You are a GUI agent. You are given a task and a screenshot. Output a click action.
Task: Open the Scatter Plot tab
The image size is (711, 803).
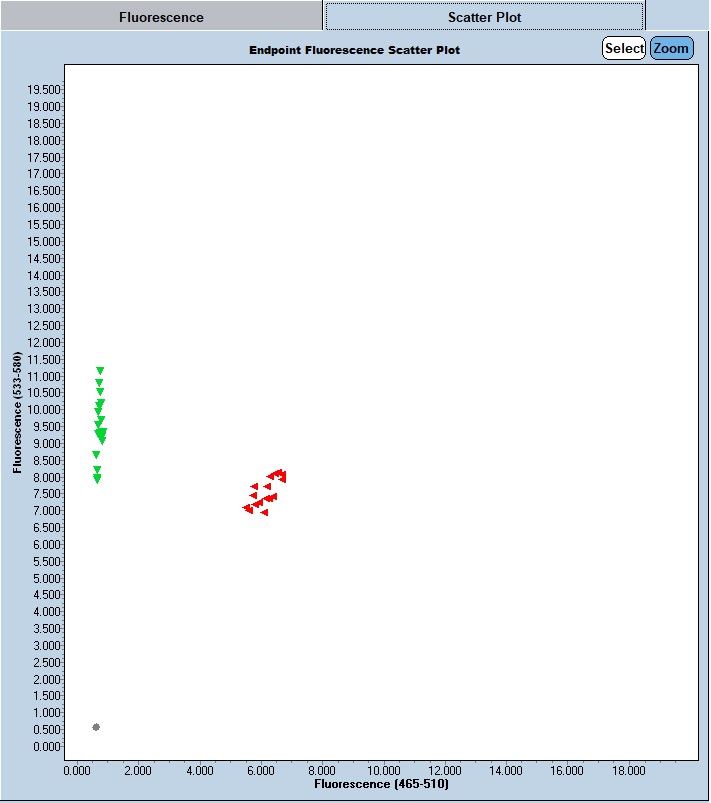pyautogui.click(x=484, y=17)
